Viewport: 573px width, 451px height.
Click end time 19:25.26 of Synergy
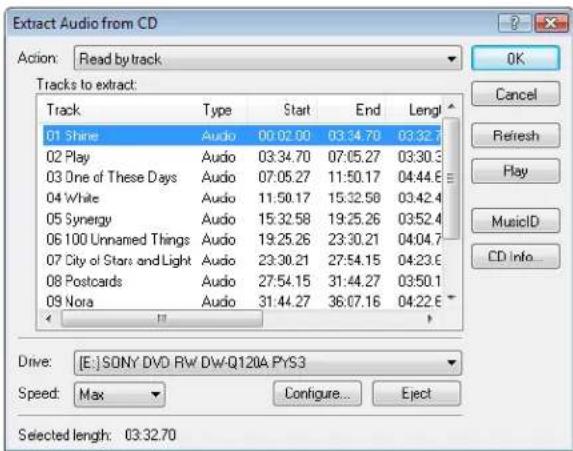(354, 219)
